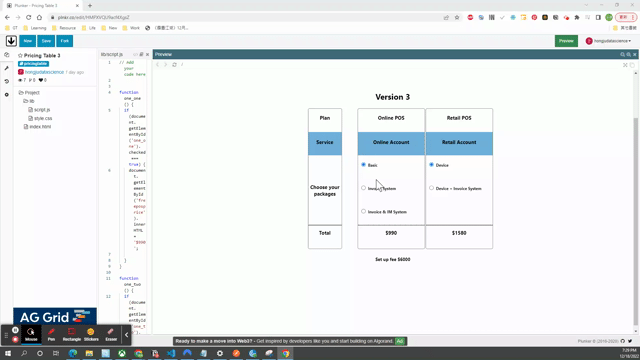Stop the screen recording

(15, 340)
